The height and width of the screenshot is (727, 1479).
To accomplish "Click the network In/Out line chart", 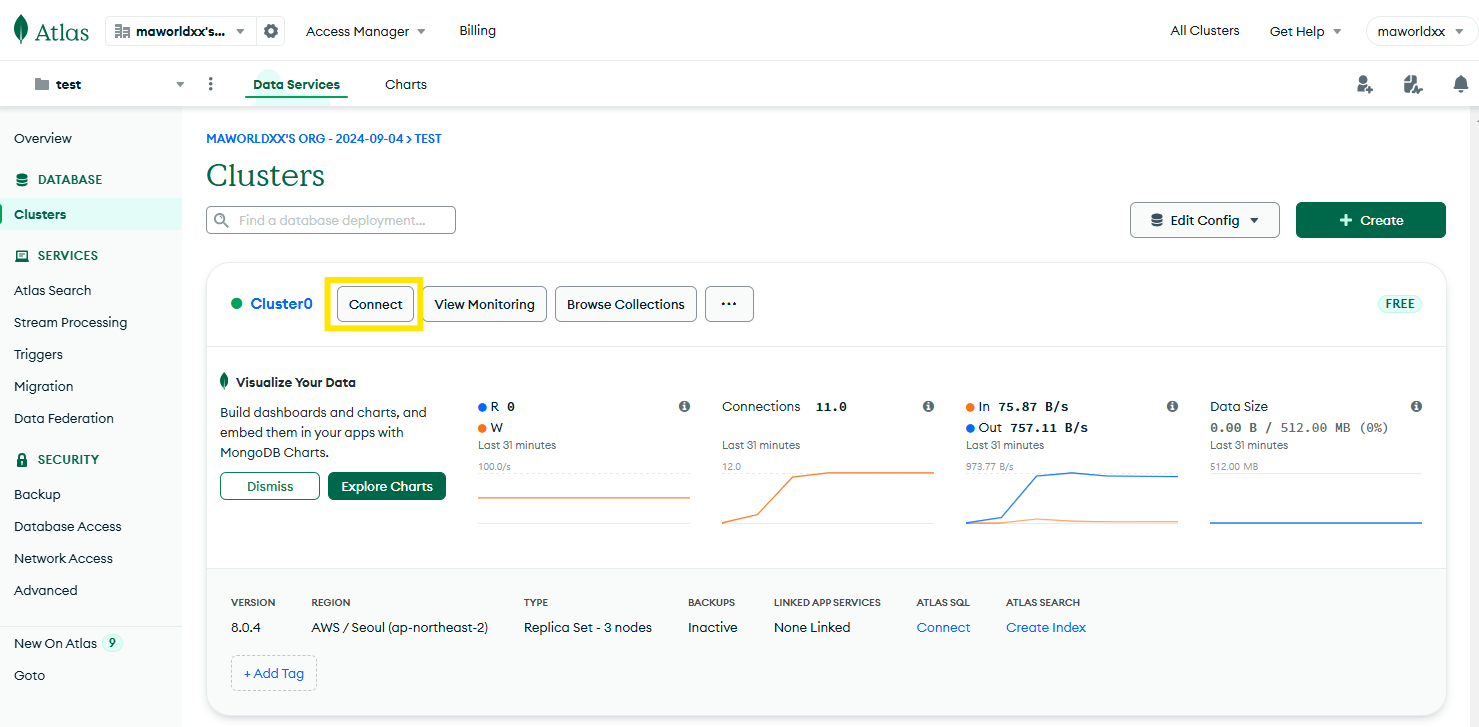I will point(1072,496).
